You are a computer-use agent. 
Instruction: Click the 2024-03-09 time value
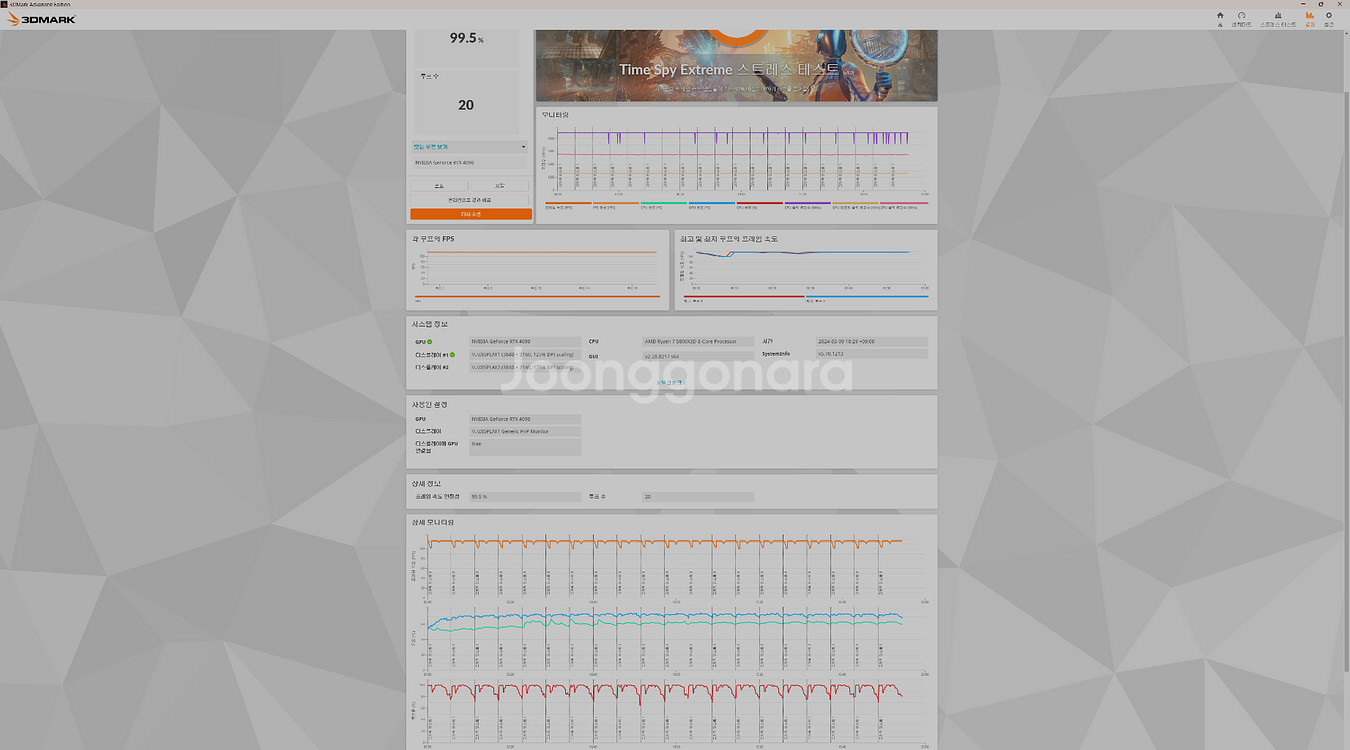click(x=871, y=341)
